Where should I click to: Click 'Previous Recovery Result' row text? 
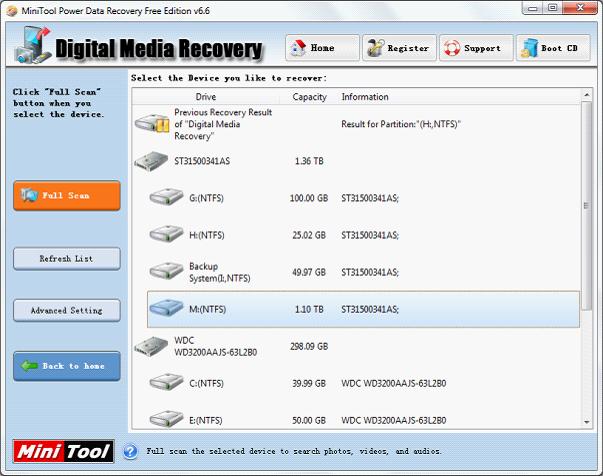223,124
